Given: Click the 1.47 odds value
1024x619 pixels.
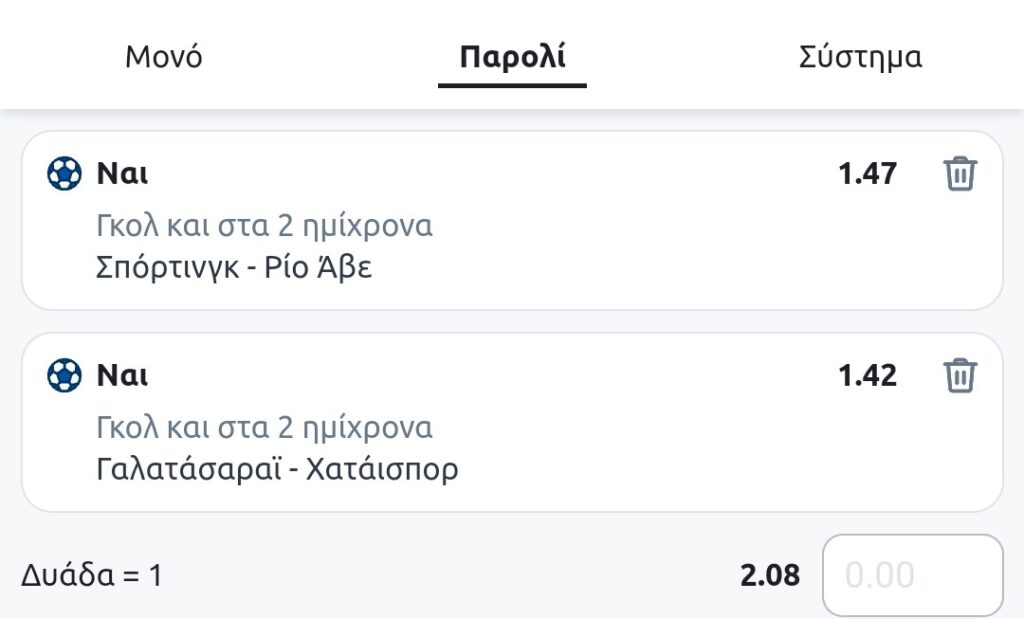Looking at the screenshot, I should pos(867,174).
